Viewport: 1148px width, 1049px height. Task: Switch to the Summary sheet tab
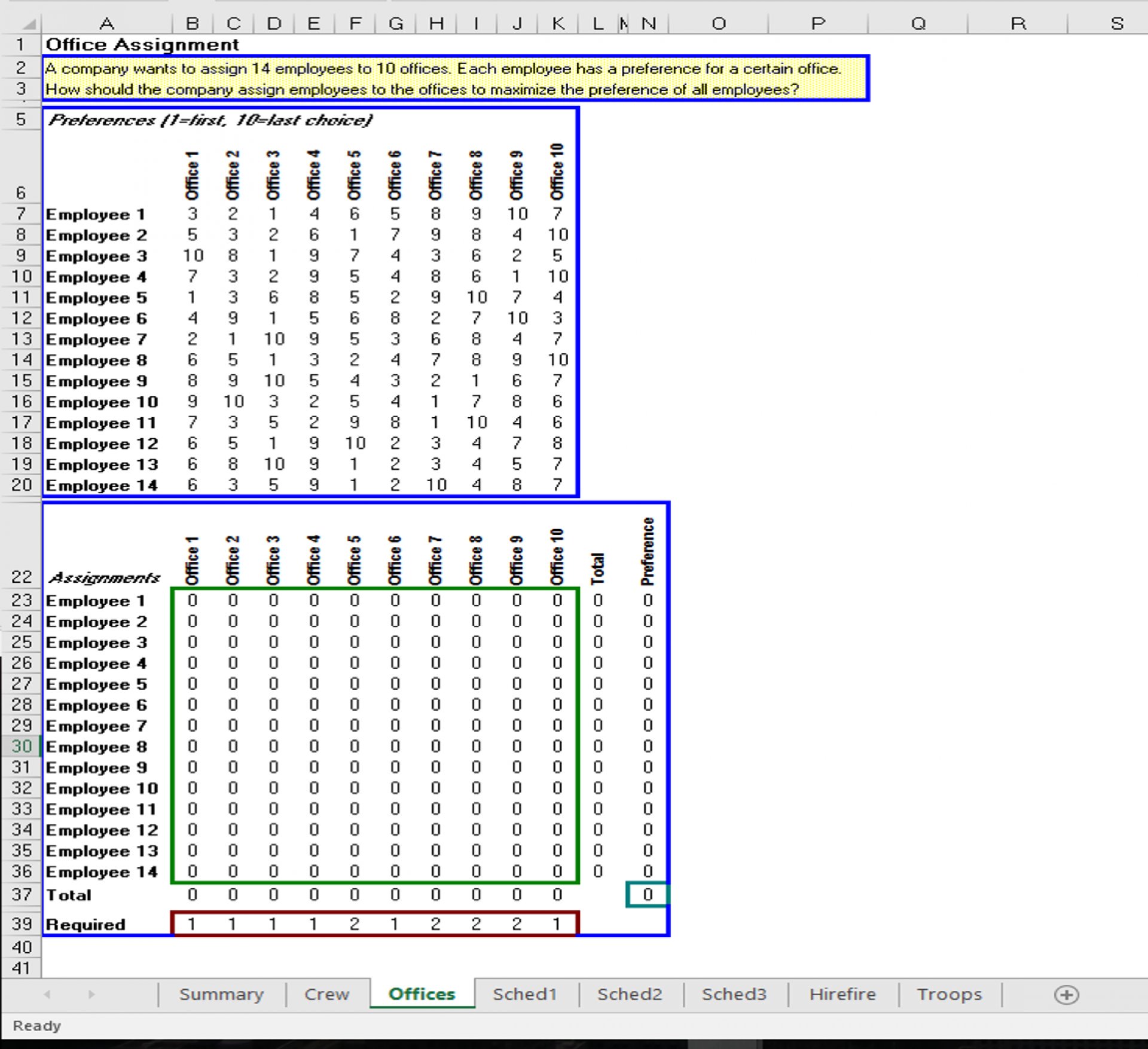point(221,995)
